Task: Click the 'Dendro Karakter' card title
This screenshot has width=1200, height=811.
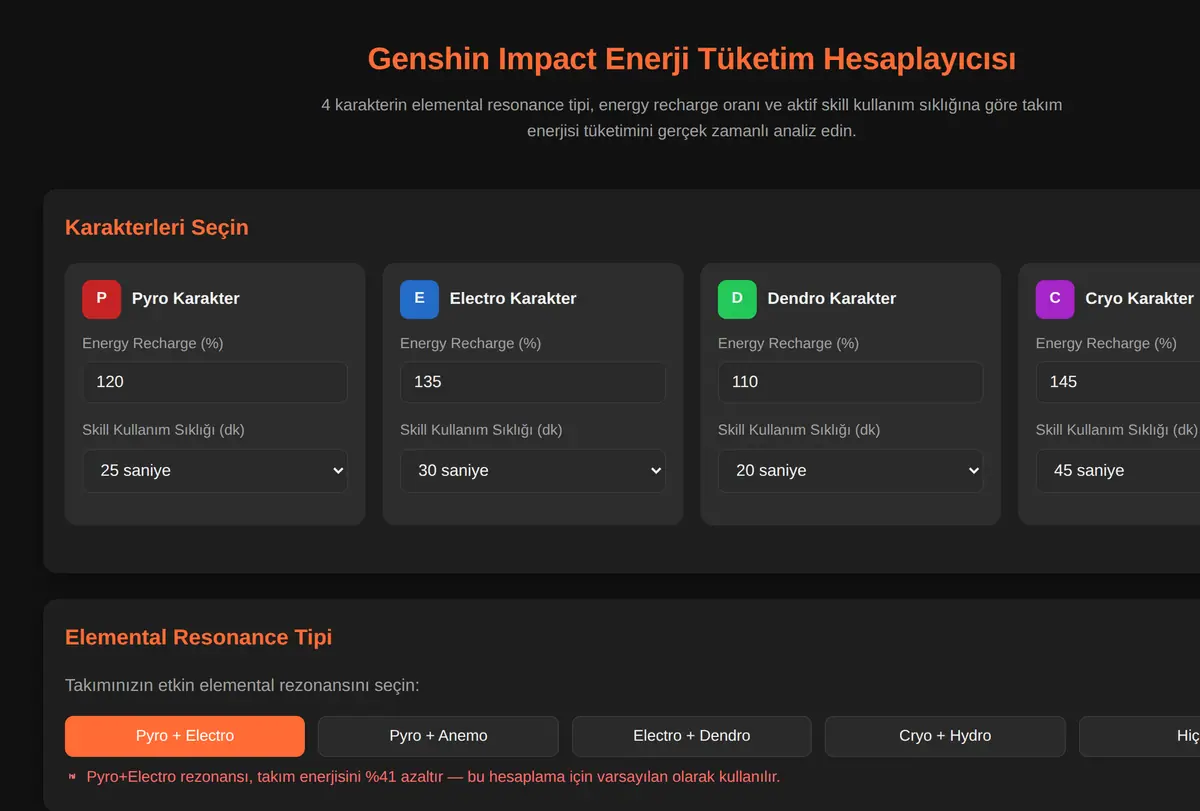Action: pos(832,299)
